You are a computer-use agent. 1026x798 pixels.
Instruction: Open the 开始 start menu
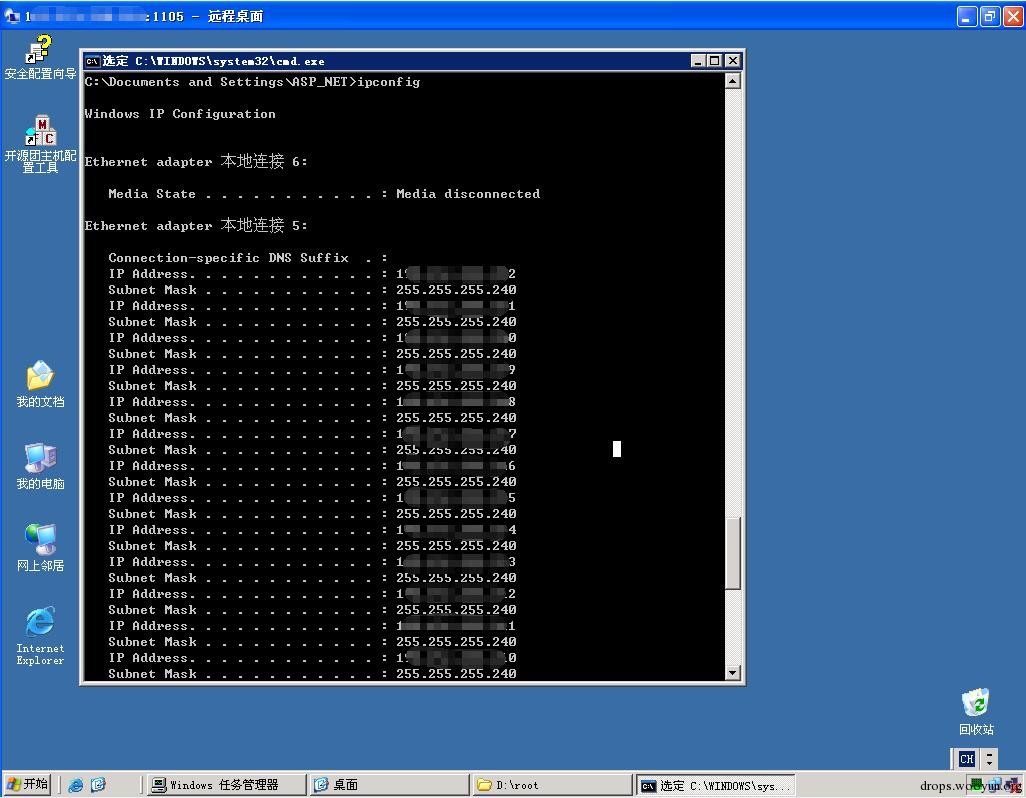[x=27, y=784]
